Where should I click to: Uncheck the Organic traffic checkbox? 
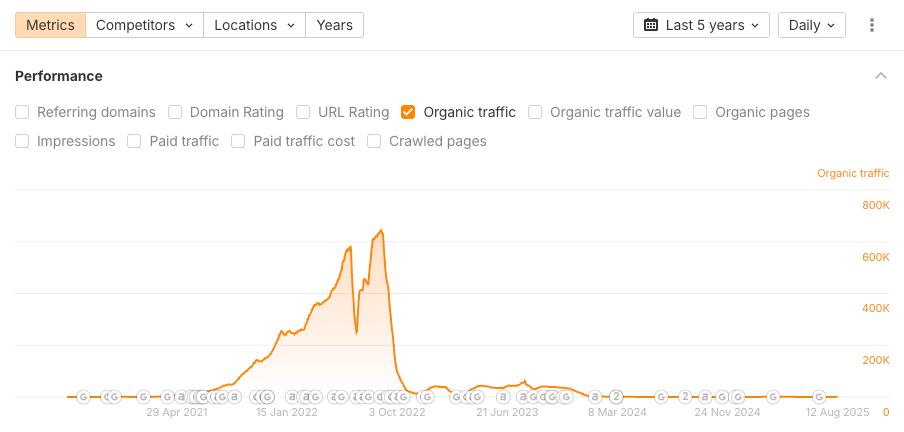coord(408,112)
